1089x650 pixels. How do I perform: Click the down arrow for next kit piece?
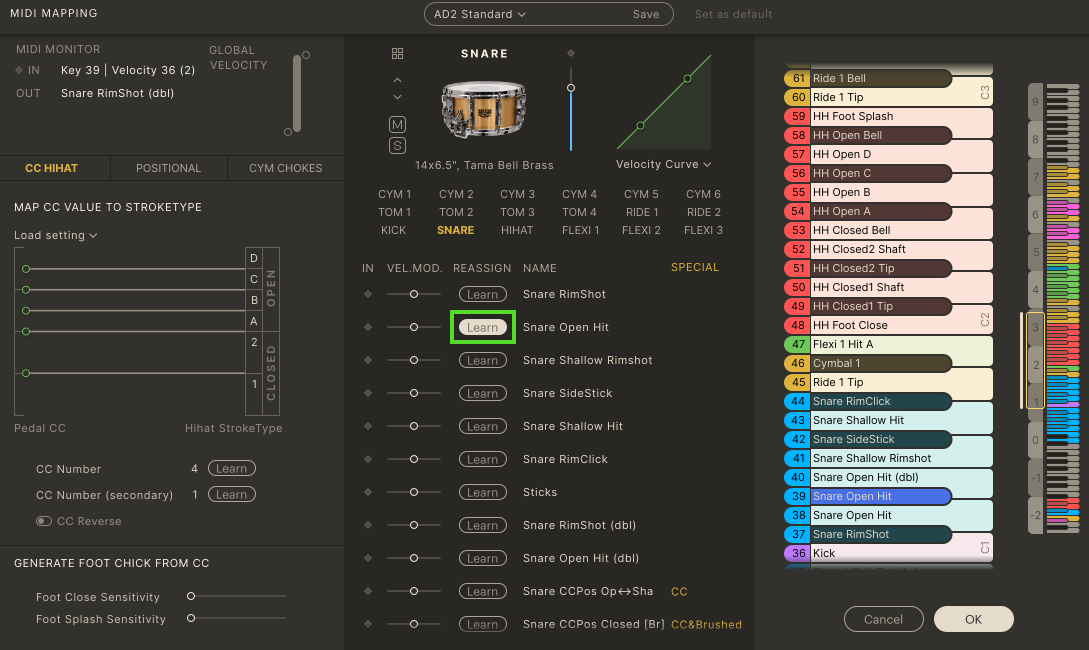(397, 97)
